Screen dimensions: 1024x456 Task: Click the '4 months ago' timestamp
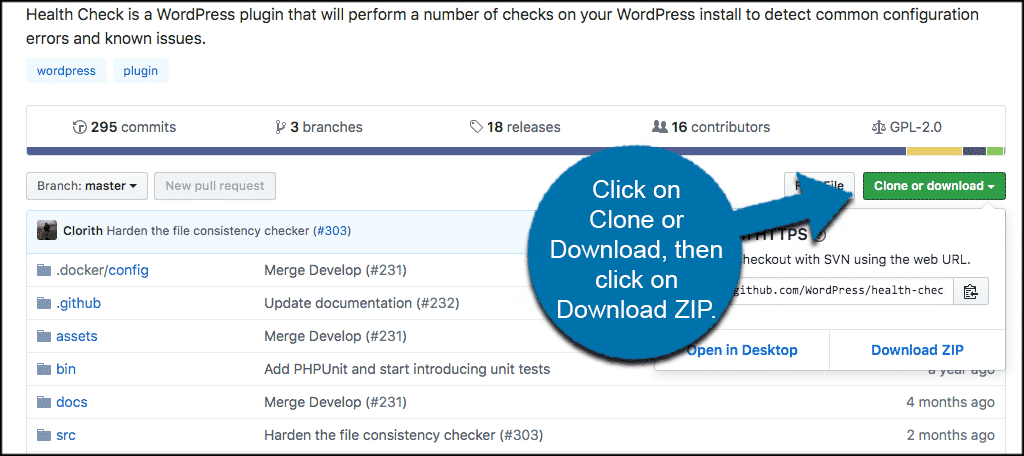pos(950,402)
